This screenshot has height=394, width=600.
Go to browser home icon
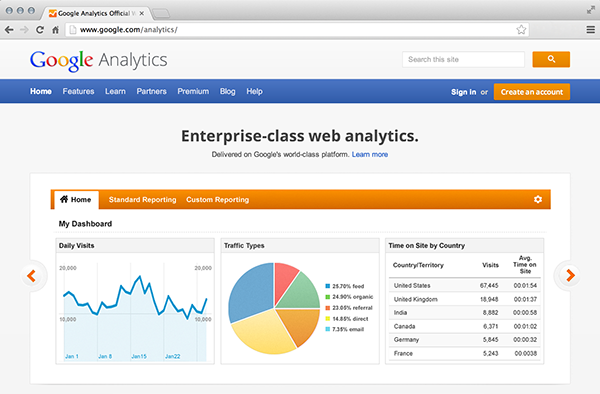55,29
